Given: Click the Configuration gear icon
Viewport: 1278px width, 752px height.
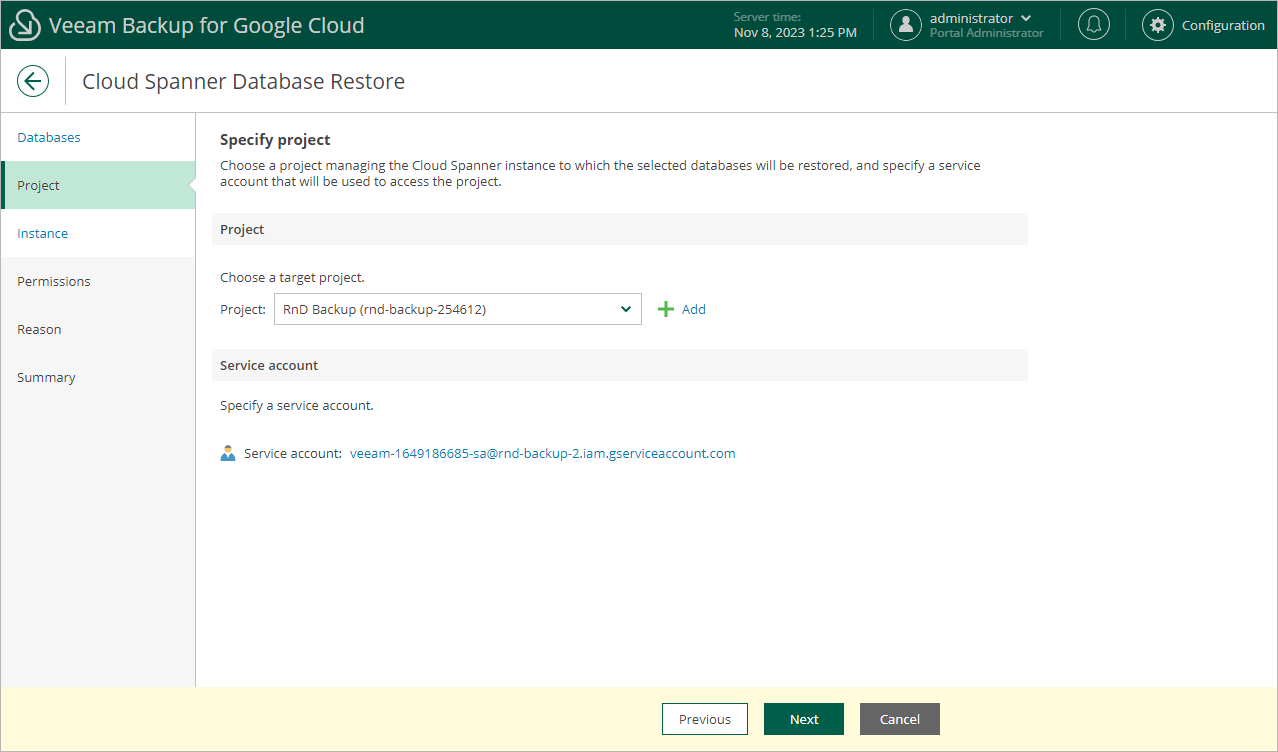Looking at the screenshot, I should coord(1158,25).
